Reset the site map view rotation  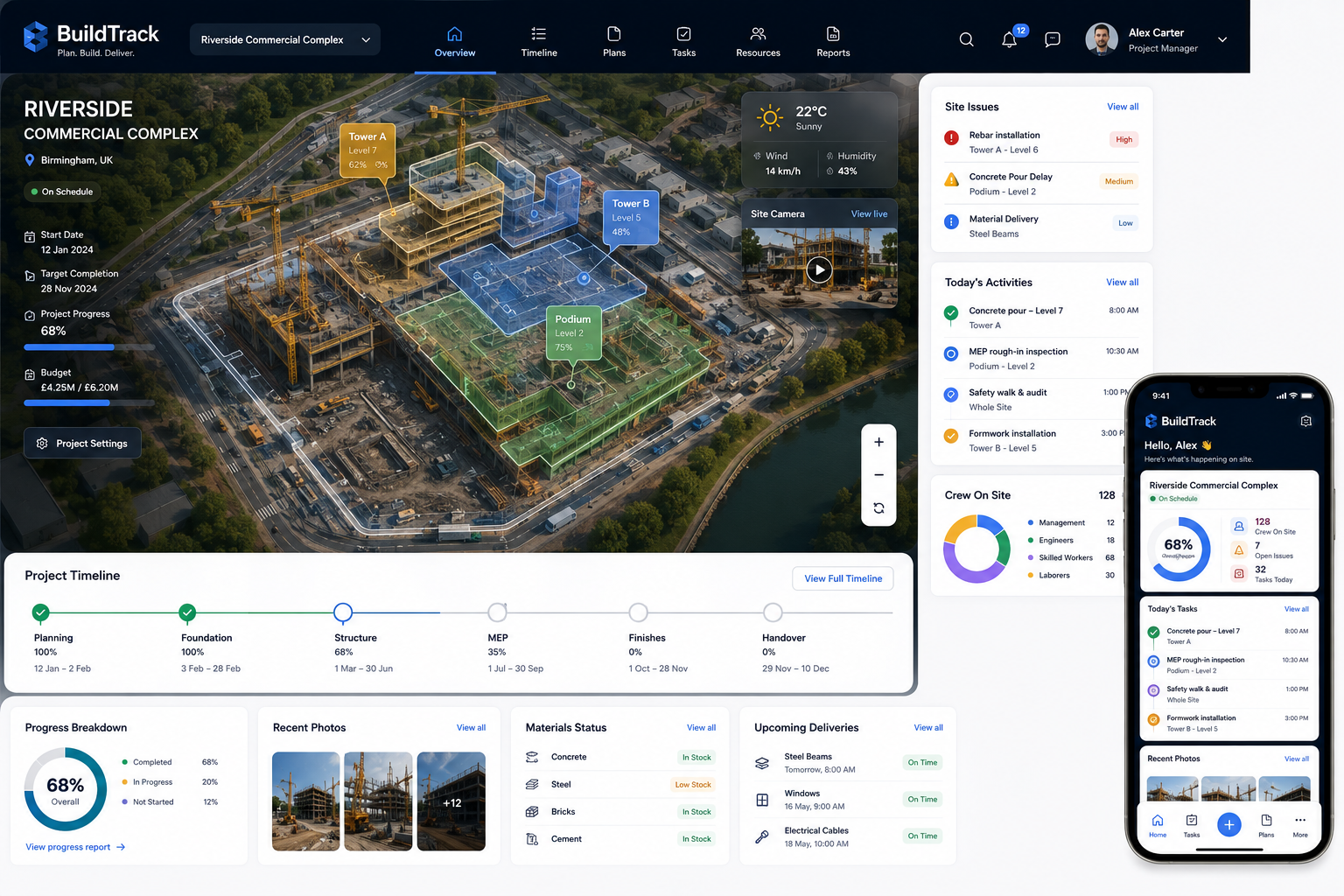click(x=878, y=507)
